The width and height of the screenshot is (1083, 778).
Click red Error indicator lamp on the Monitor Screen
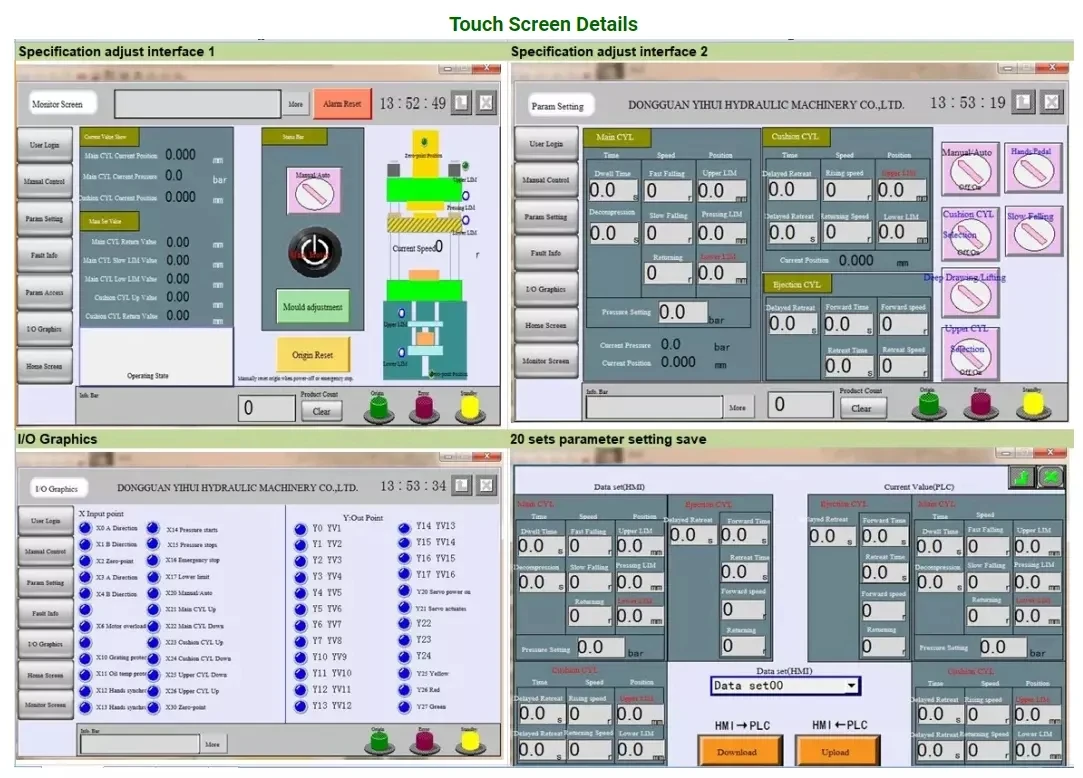click(x=423, y=407)
